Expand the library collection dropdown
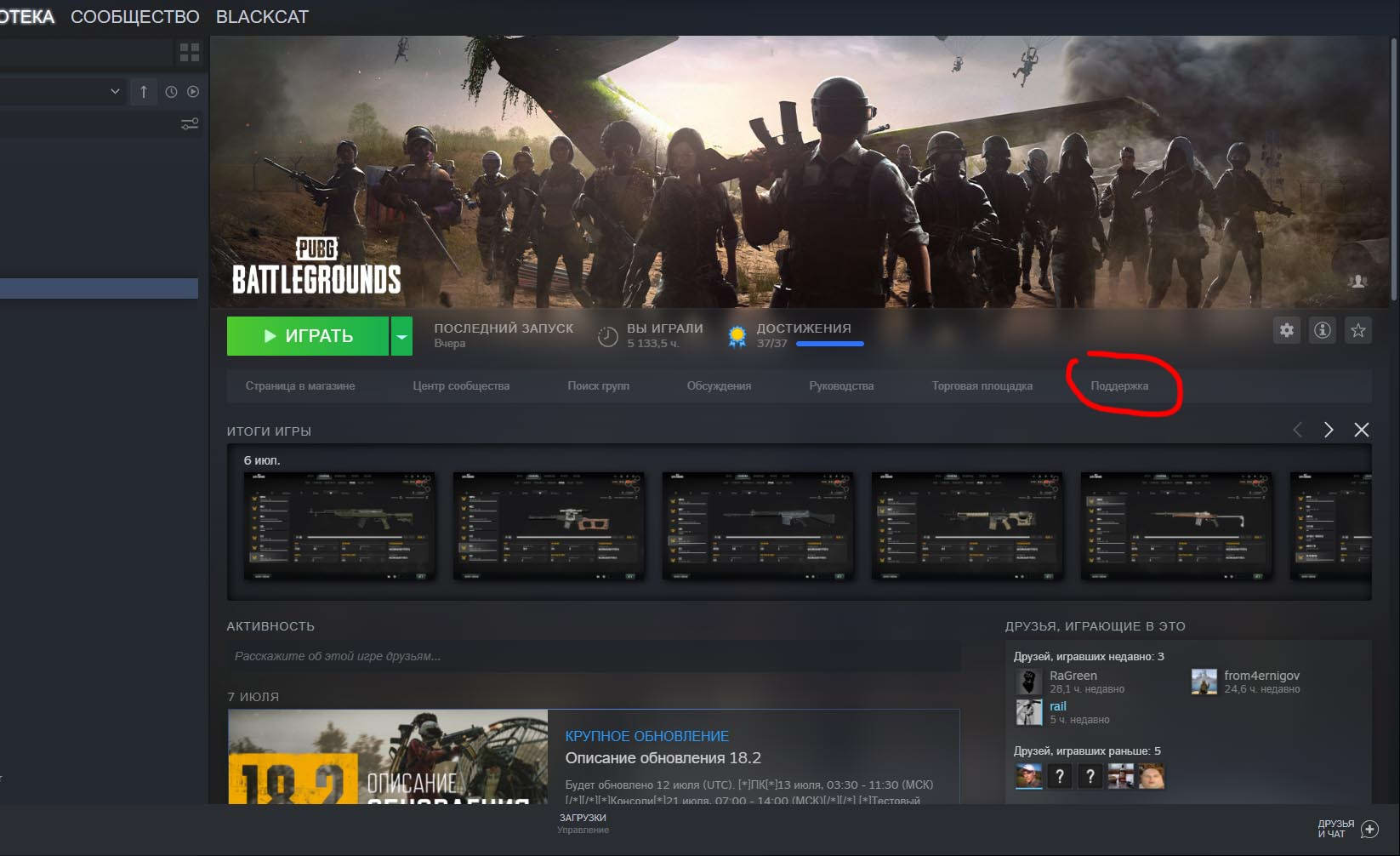The height and width of the screenshot is (856, 1400). [115, 91]
